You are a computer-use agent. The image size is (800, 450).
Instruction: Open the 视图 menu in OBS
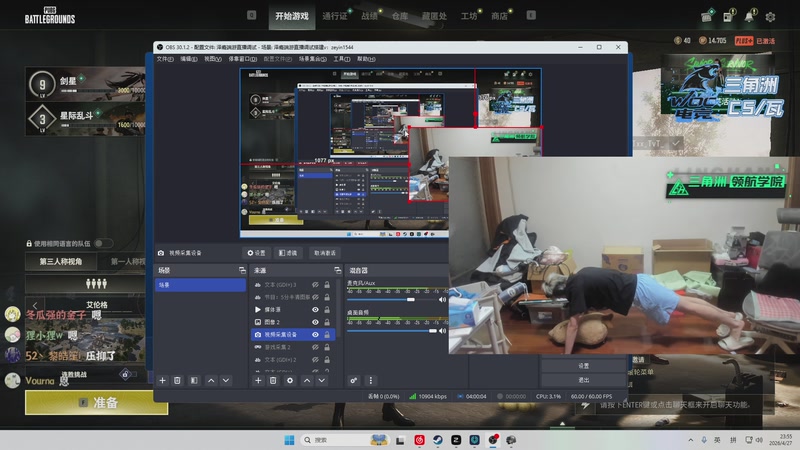213,59
